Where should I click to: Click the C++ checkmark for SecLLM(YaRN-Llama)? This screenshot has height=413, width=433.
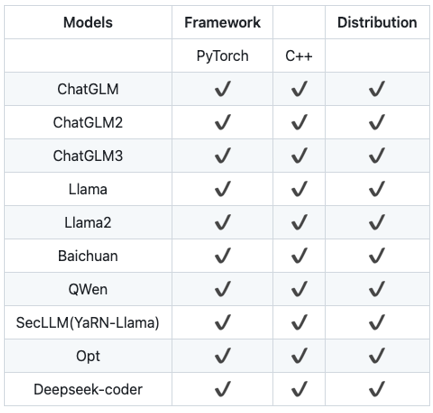(299, 322)
